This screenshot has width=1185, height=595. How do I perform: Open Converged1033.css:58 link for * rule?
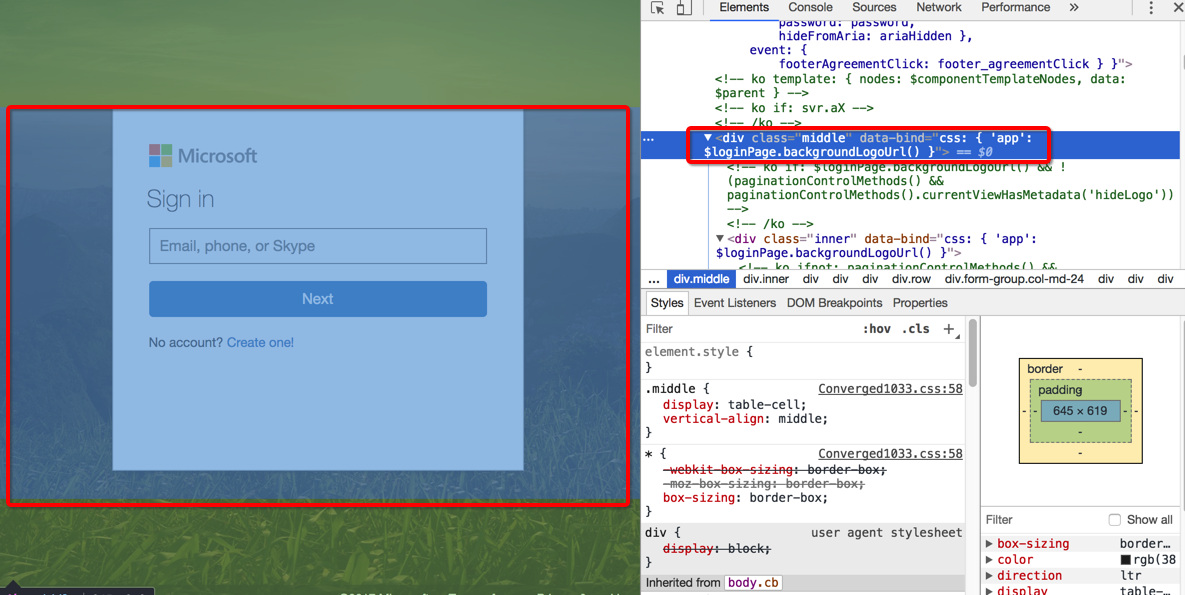[x=890, y=454]
